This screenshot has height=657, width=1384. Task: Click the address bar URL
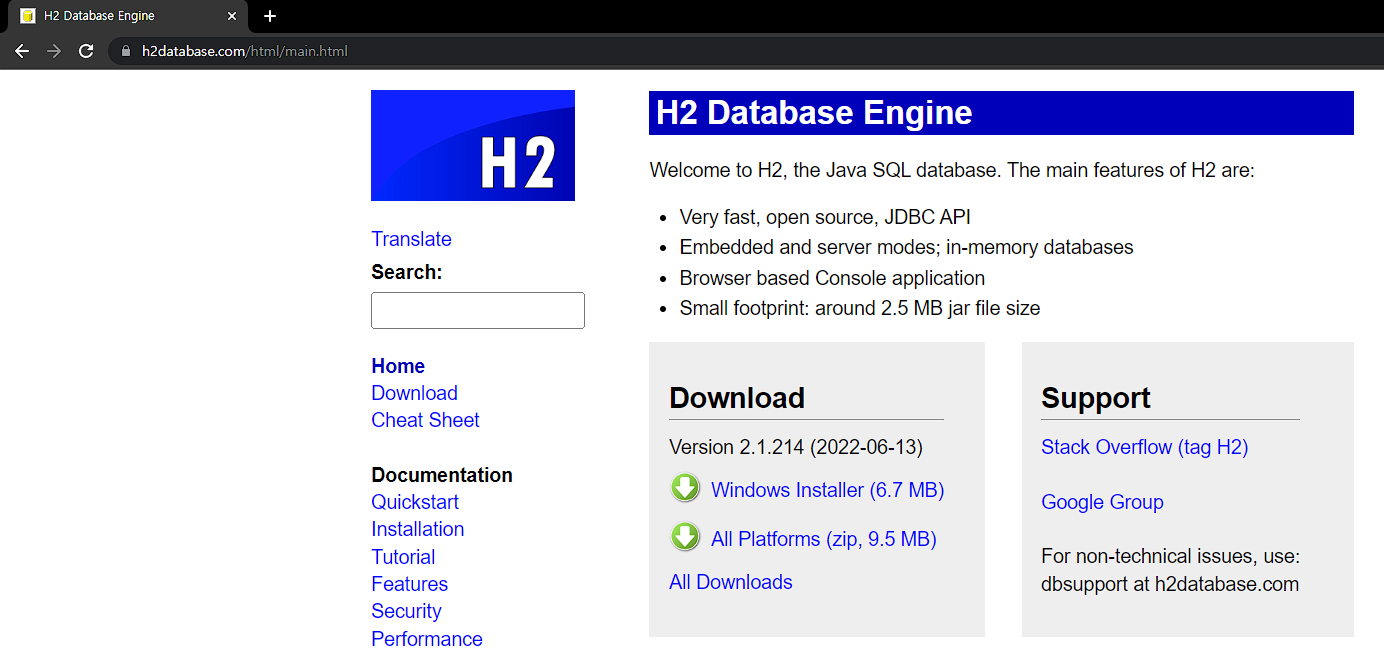[245, 51]
